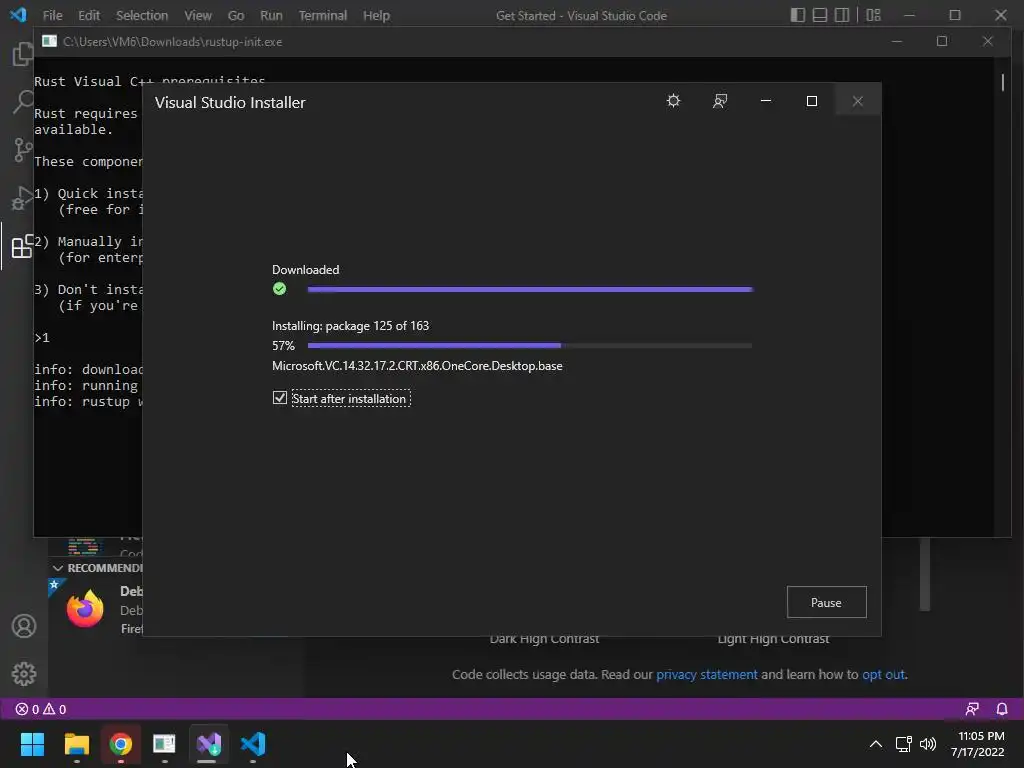
Task: Open Source Control view in activity bar
Action: 23,150
